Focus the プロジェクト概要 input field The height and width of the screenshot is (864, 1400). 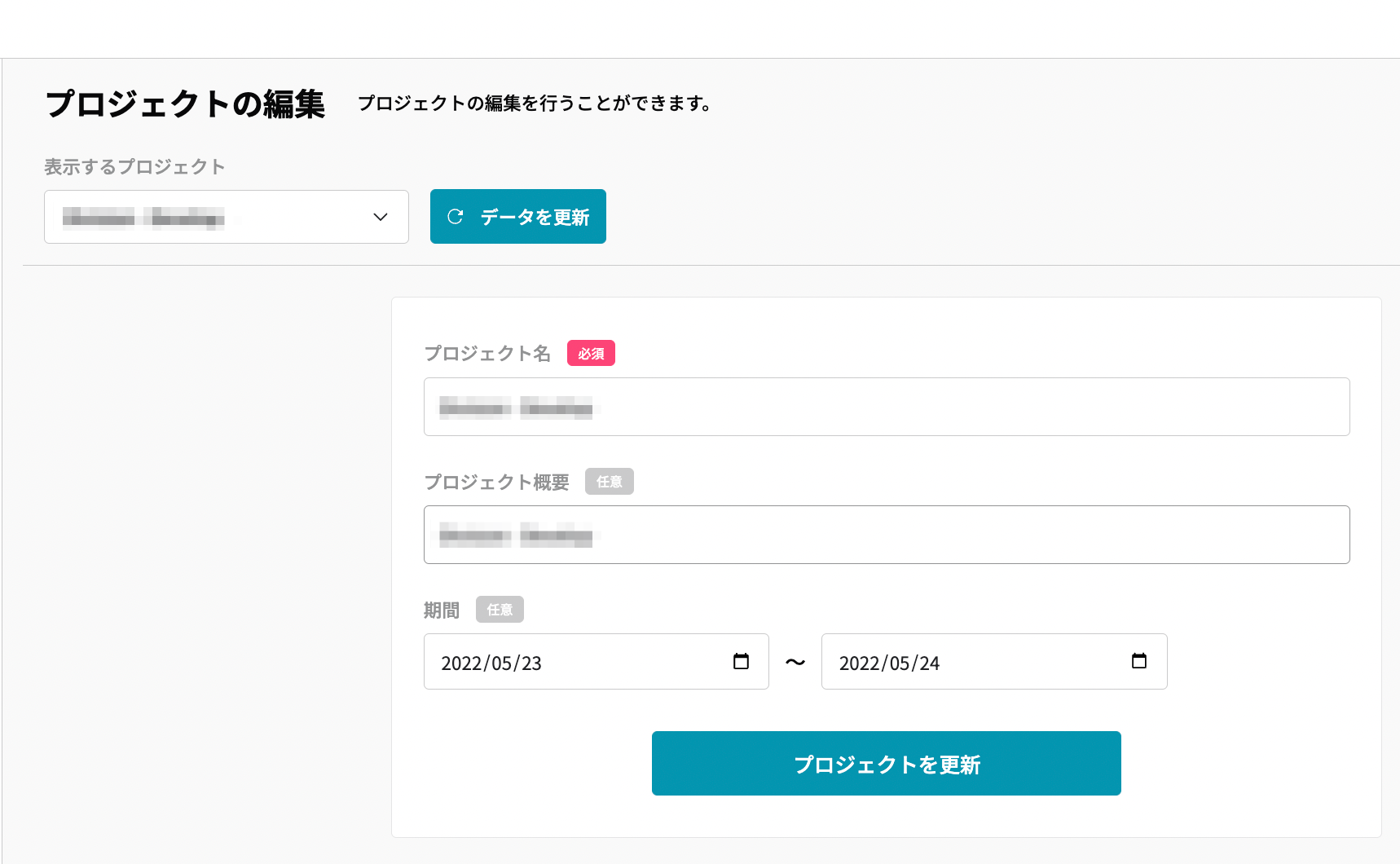click(x=887, y=535)
